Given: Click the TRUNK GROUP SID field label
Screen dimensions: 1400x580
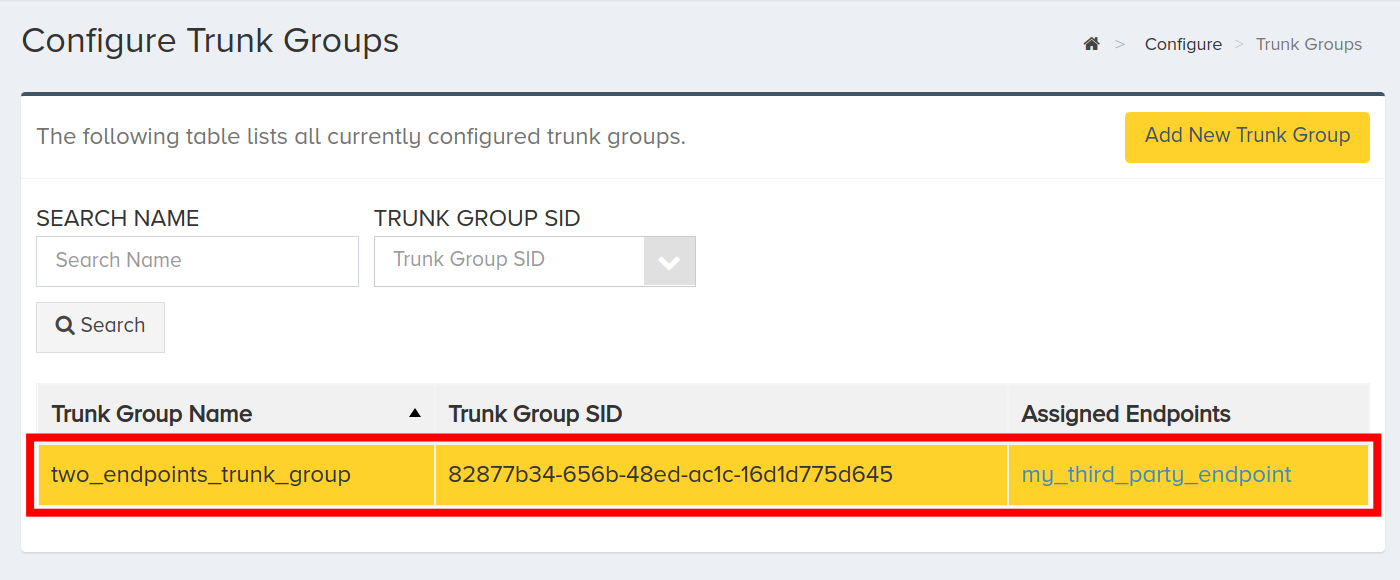Looking at the screenshot, I should tap(477, 218).
